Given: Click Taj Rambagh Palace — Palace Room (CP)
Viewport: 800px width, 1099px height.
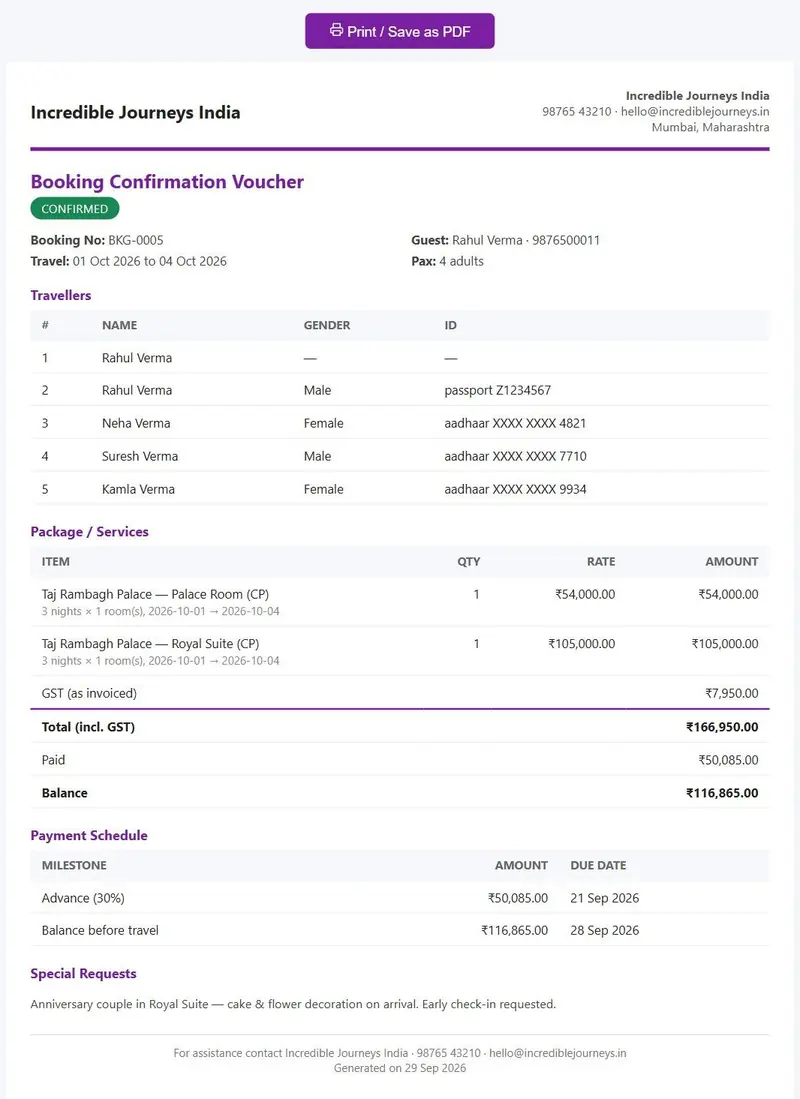Looking at the screenshot, I should tap(155, 594).
